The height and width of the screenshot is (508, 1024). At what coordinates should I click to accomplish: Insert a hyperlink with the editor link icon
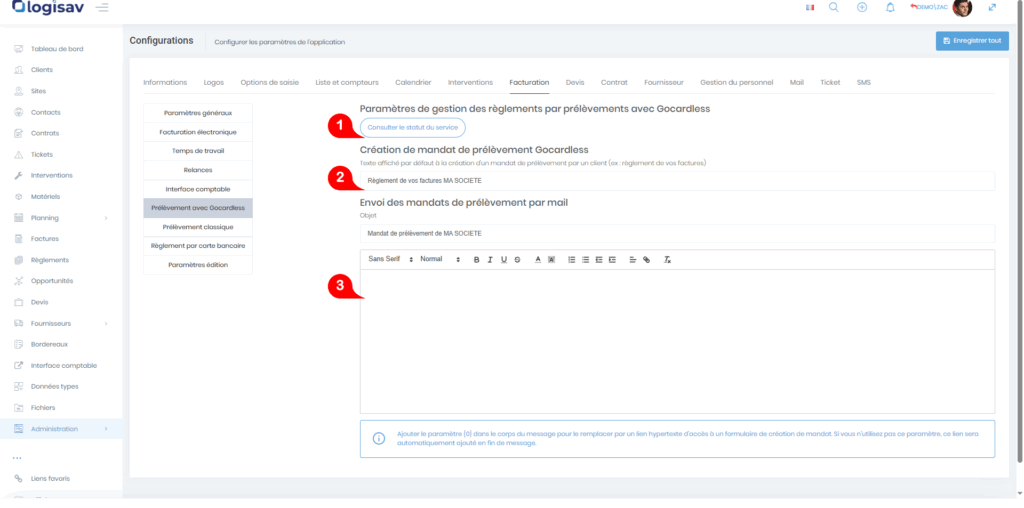[646, 259]
